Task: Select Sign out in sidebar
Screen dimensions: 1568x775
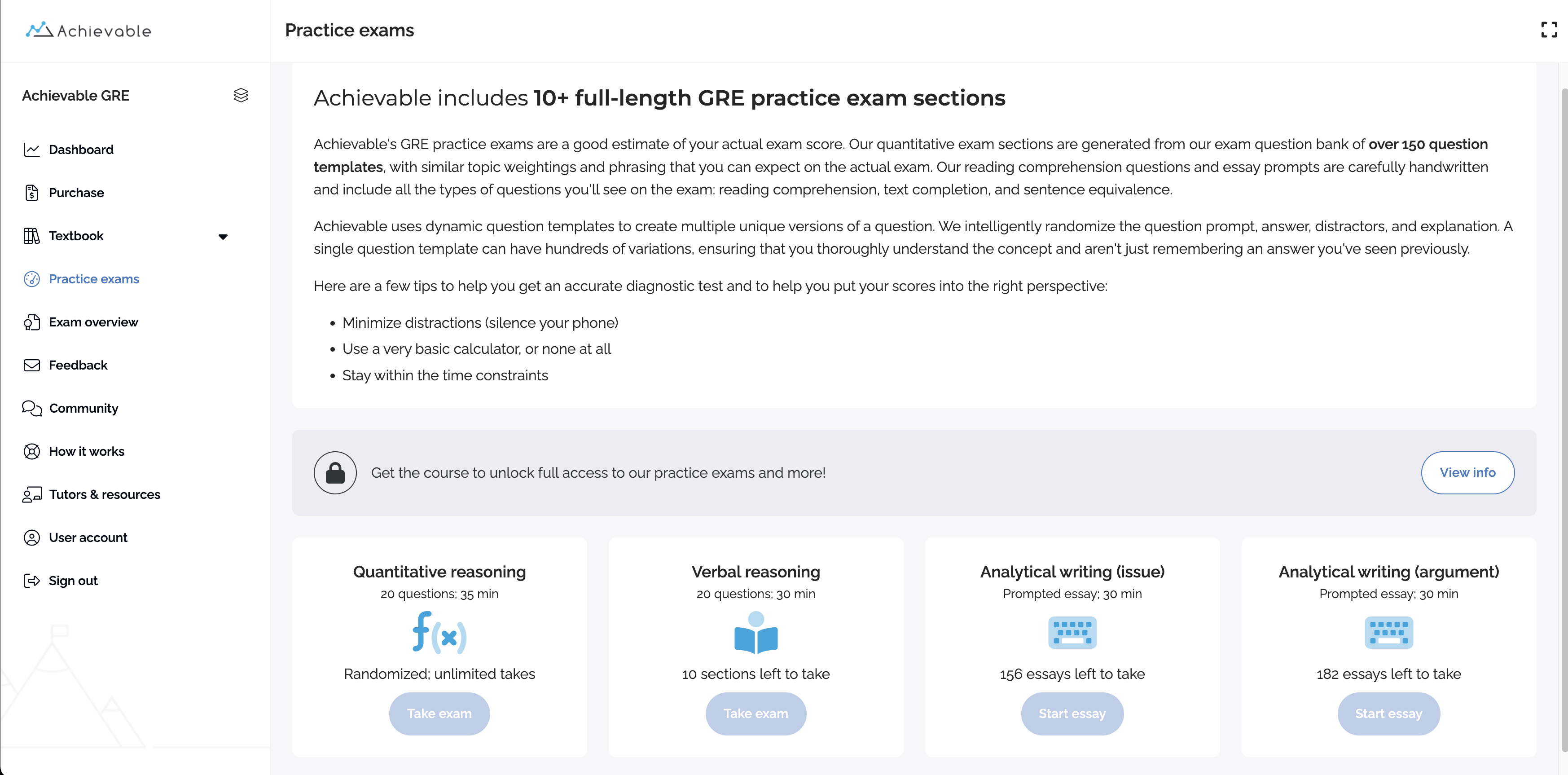Action: point(73,581)
